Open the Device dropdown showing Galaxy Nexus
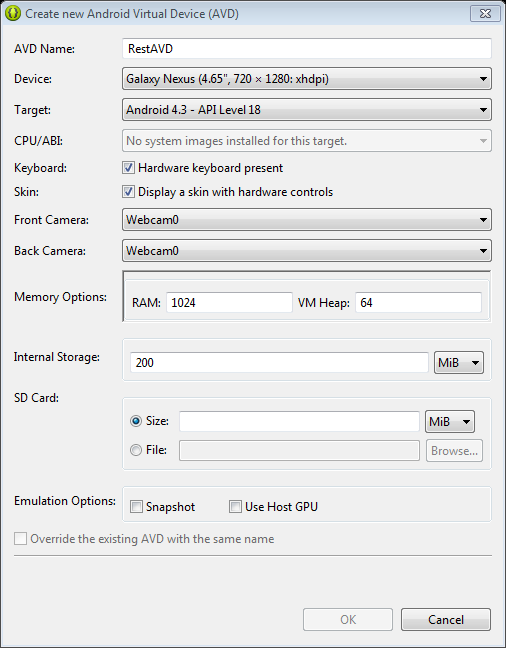This screenshot has height=648, width=506. [307, 79]
